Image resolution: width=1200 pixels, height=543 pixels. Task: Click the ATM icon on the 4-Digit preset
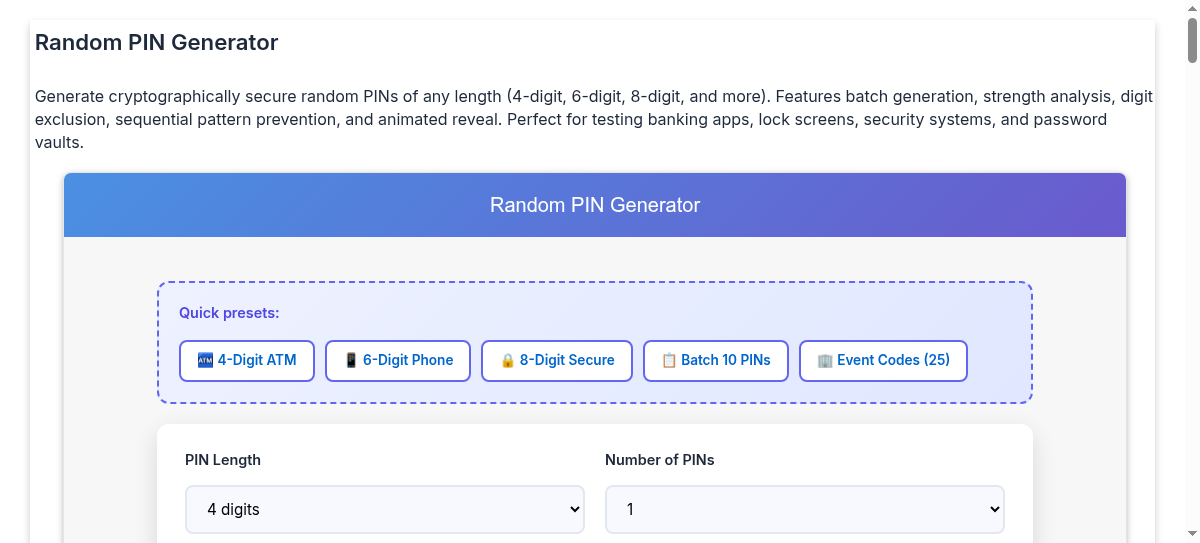[205, 361]
